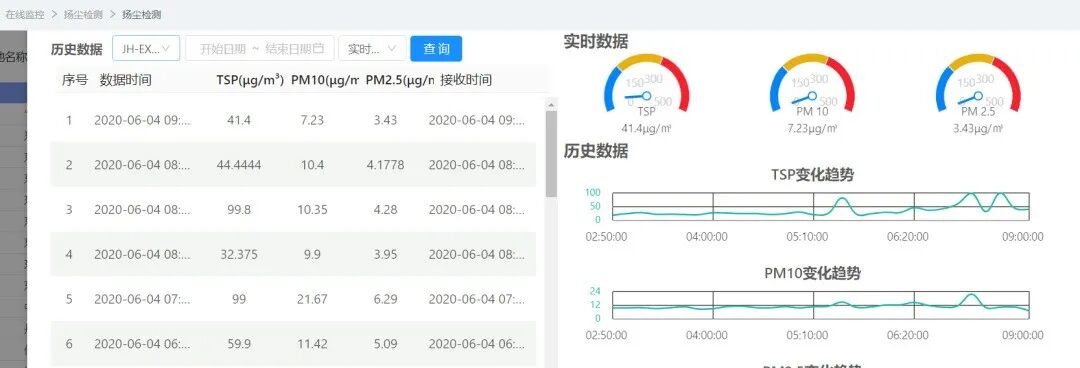1080x368 pixels.
Task: Select the TSP value 59.9
Action: (239, 344)
